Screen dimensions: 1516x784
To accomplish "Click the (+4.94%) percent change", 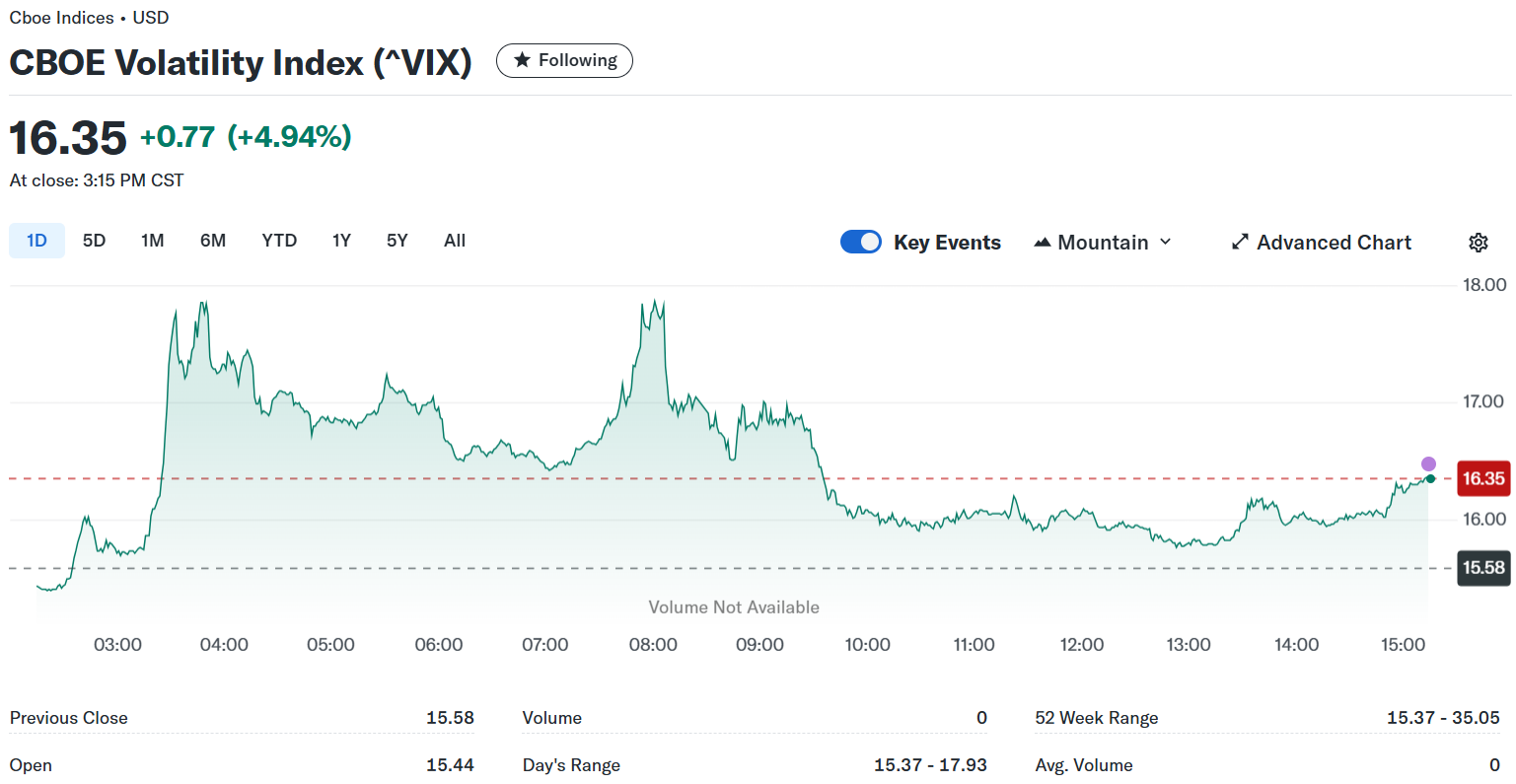I will (289, 136).
